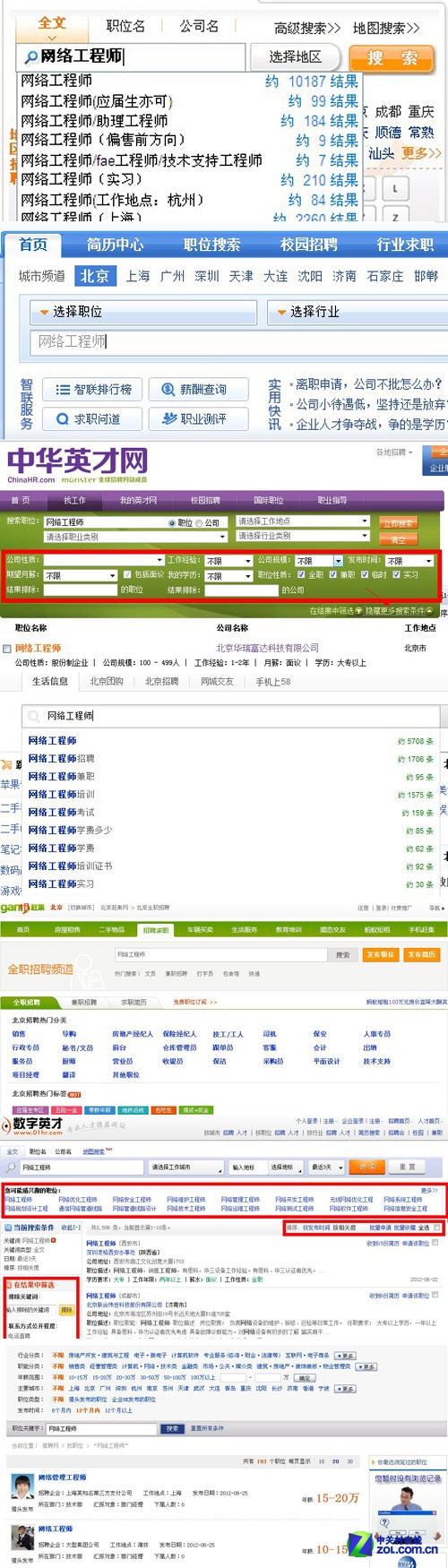This screenshot has width=448, height=1568.
Task: Toggle the 兼职 checkbox
Action: pos(333,575)
